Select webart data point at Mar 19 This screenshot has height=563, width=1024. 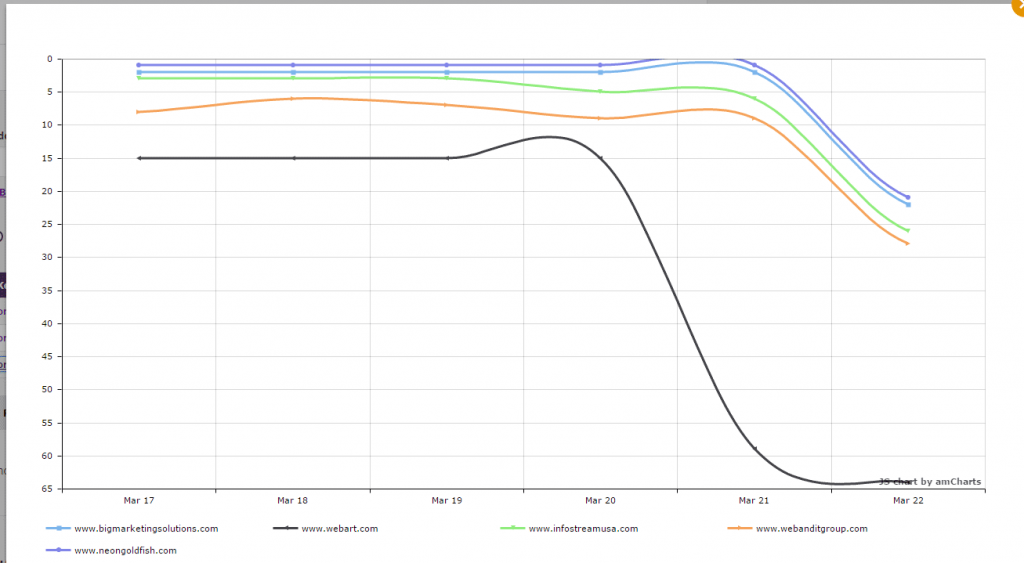pos(447,158)
